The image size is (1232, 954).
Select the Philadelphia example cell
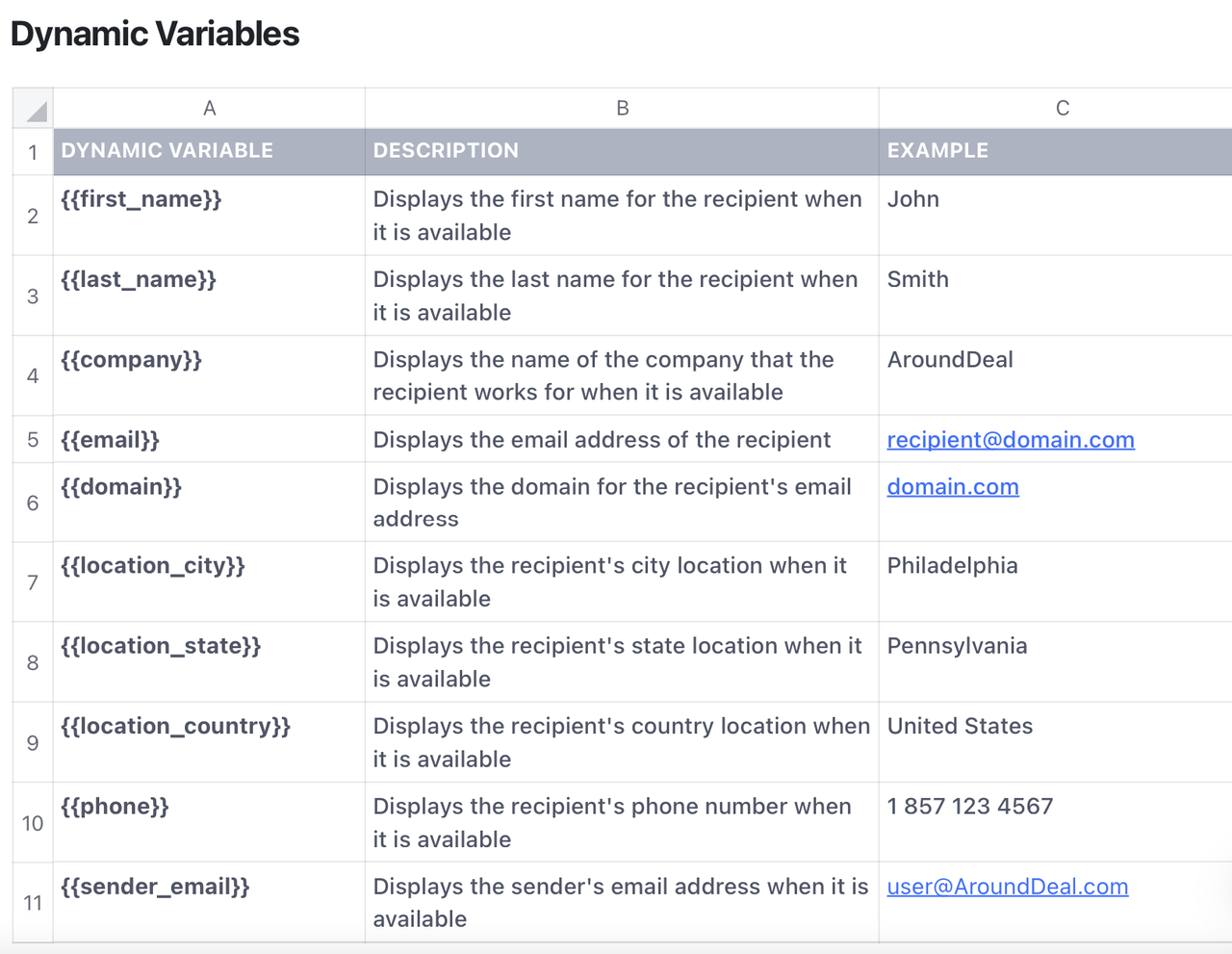952,566
